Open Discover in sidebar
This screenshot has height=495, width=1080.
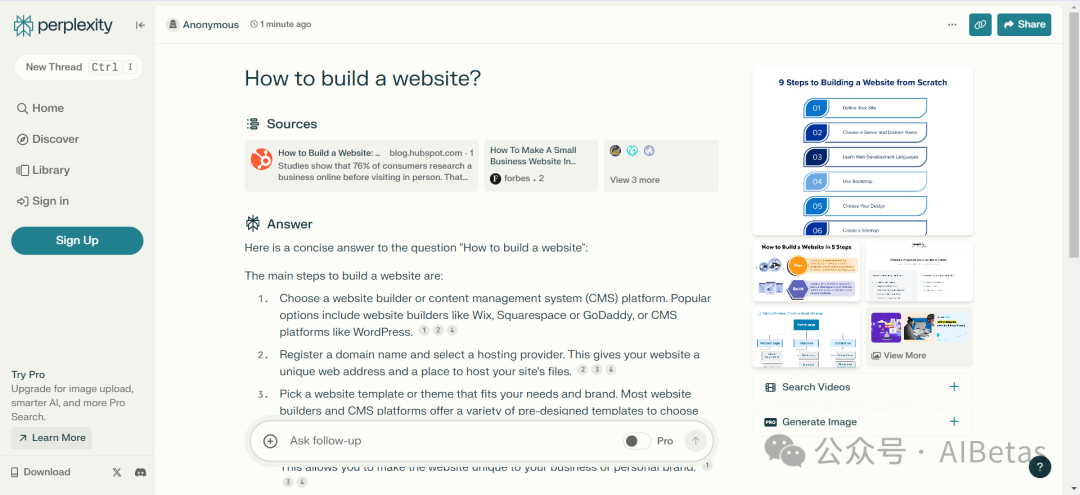[x=55, y=139]
